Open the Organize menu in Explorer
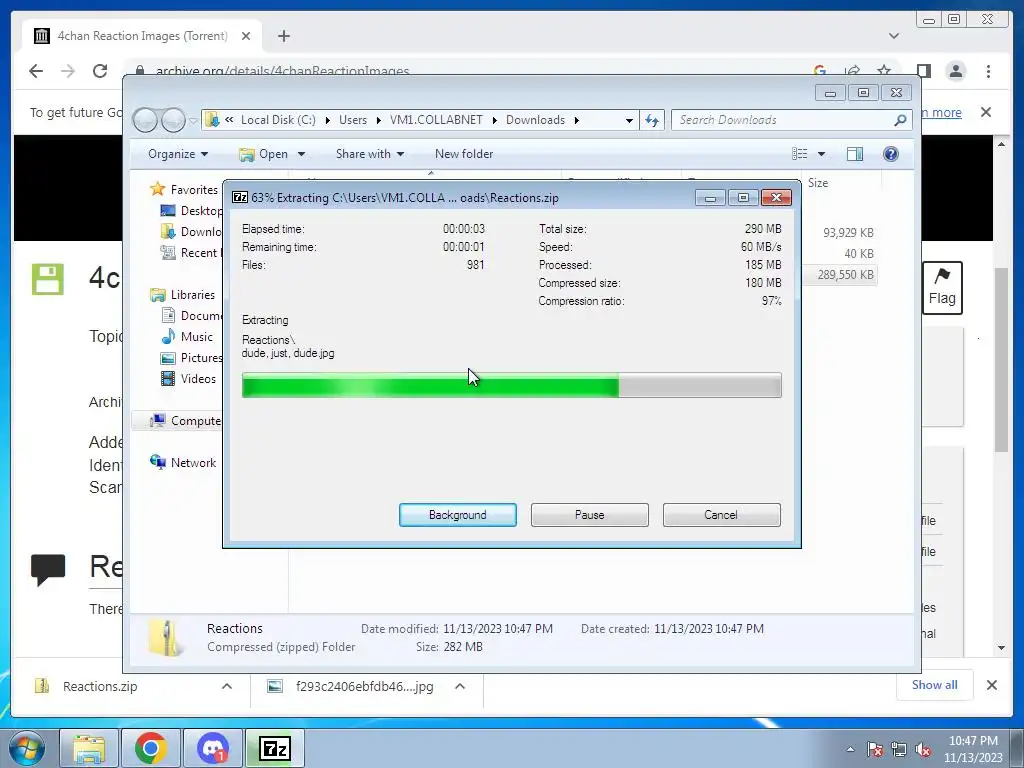1024x768 pixels. pos(178,153)
